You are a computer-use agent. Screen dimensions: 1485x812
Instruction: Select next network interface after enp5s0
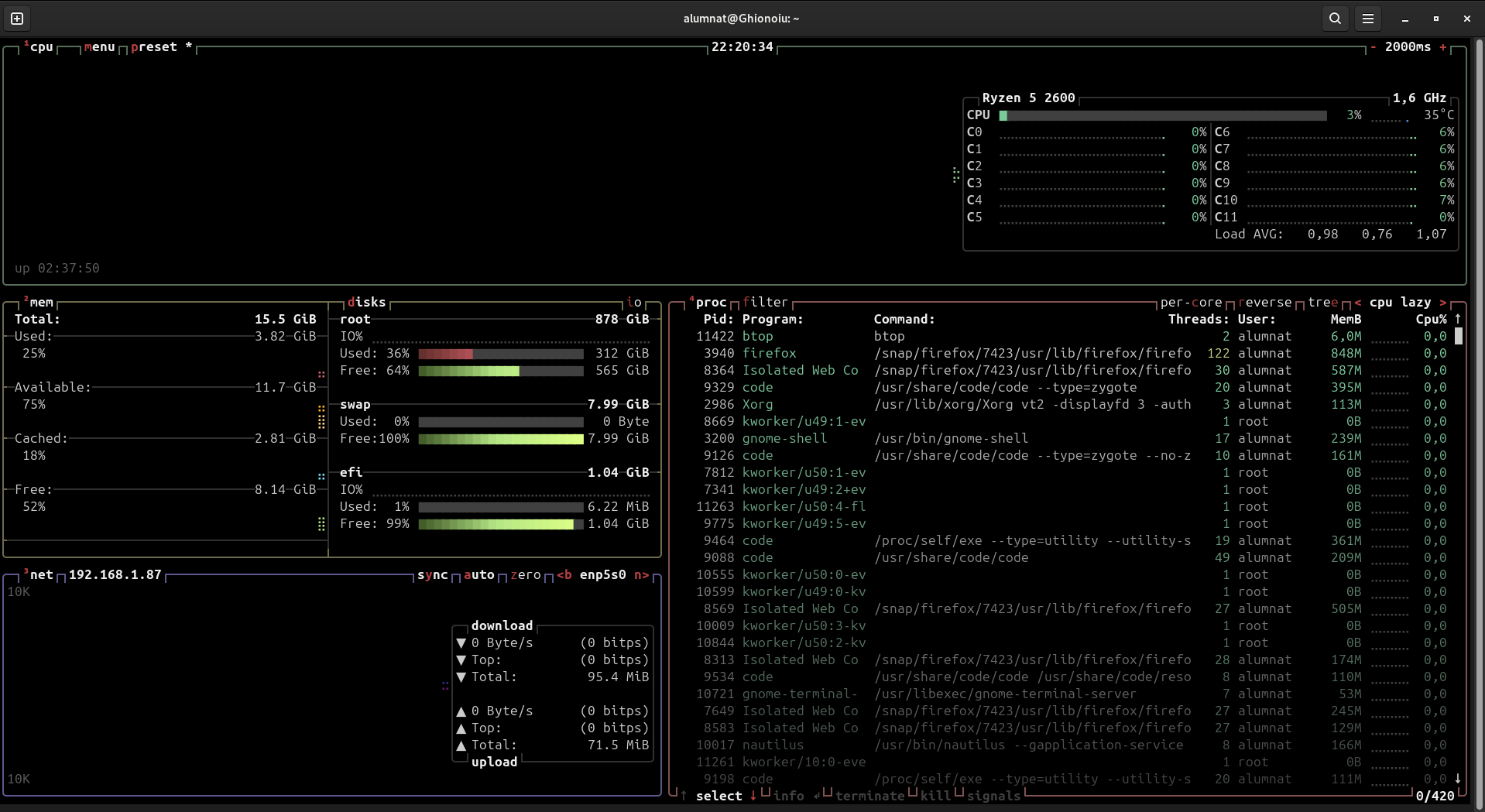pos(641,575)
